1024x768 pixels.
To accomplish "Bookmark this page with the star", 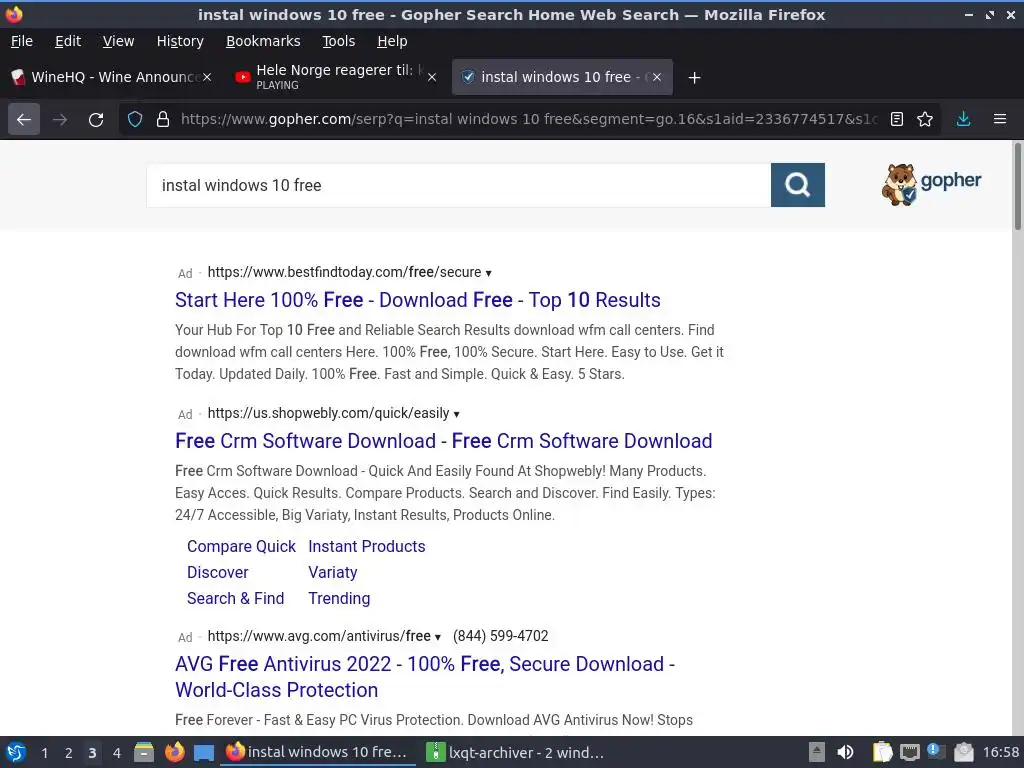I will point(925,120).
